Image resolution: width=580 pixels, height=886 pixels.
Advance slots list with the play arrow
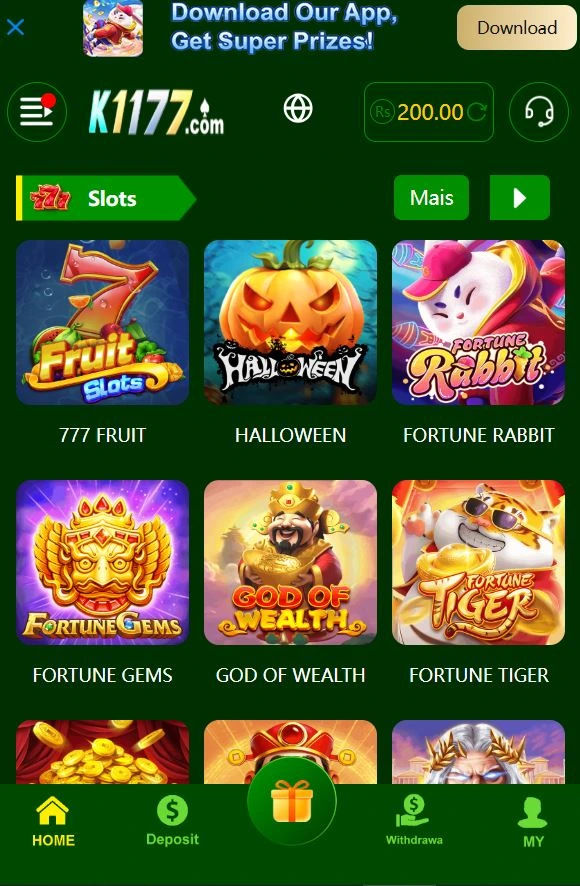[x=520, y=198]
